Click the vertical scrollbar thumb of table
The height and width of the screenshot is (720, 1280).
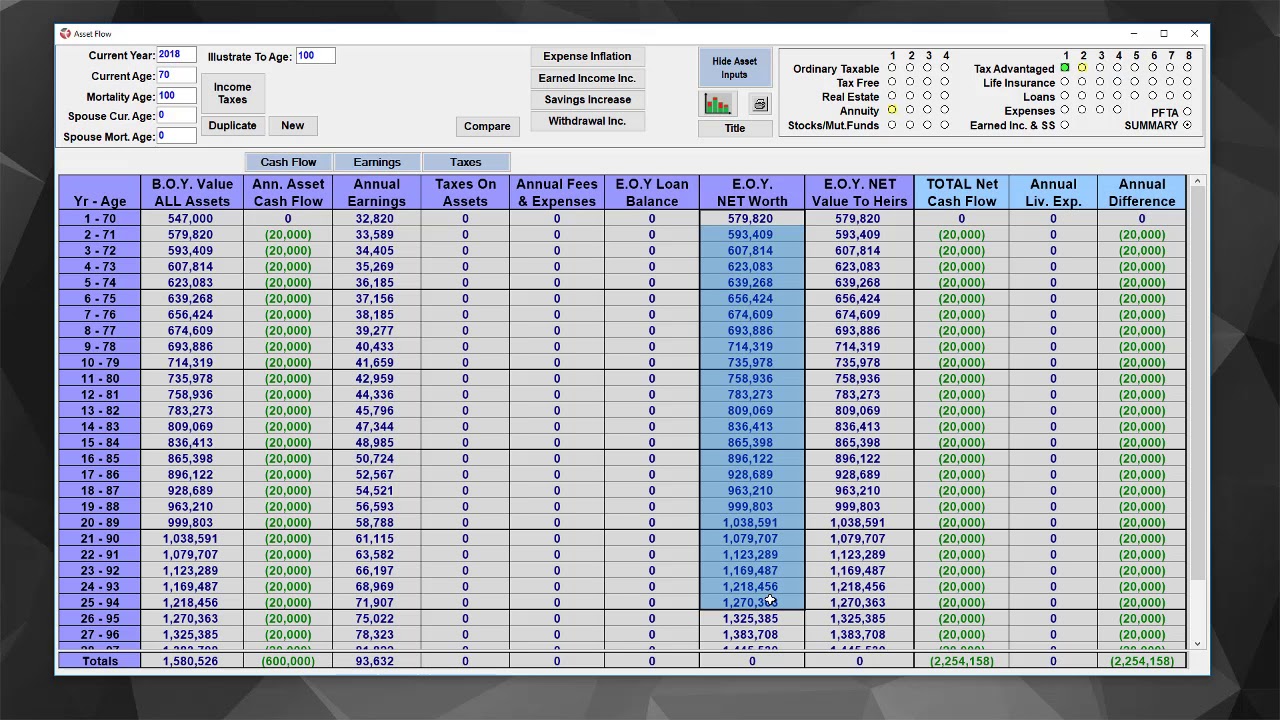[x=1197, y=385]
